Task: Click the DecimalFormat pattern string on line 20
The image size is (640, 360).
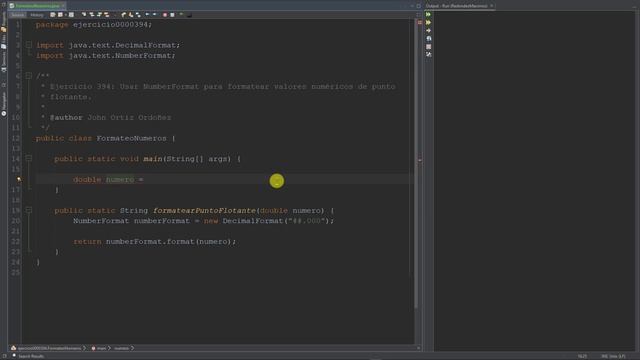Action: [x=307, y=221]
